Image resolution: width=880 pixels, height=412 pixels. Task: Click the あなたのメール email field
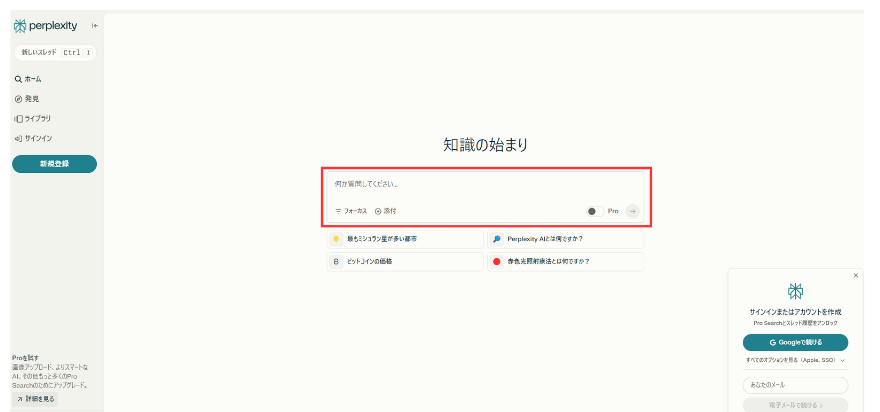coord(795,386)
